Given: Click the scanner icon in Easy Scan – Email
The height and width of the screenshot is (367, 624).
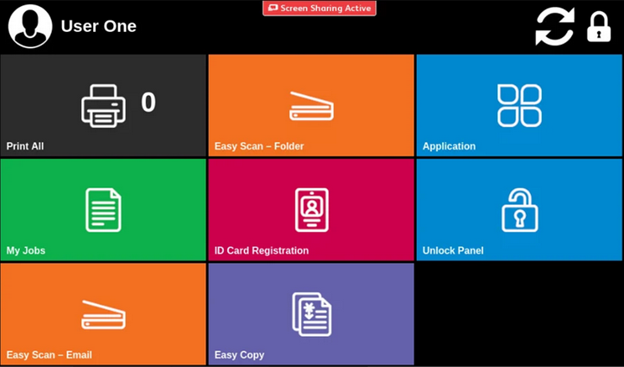Looking at the screenshot, I should coord(103,315).
